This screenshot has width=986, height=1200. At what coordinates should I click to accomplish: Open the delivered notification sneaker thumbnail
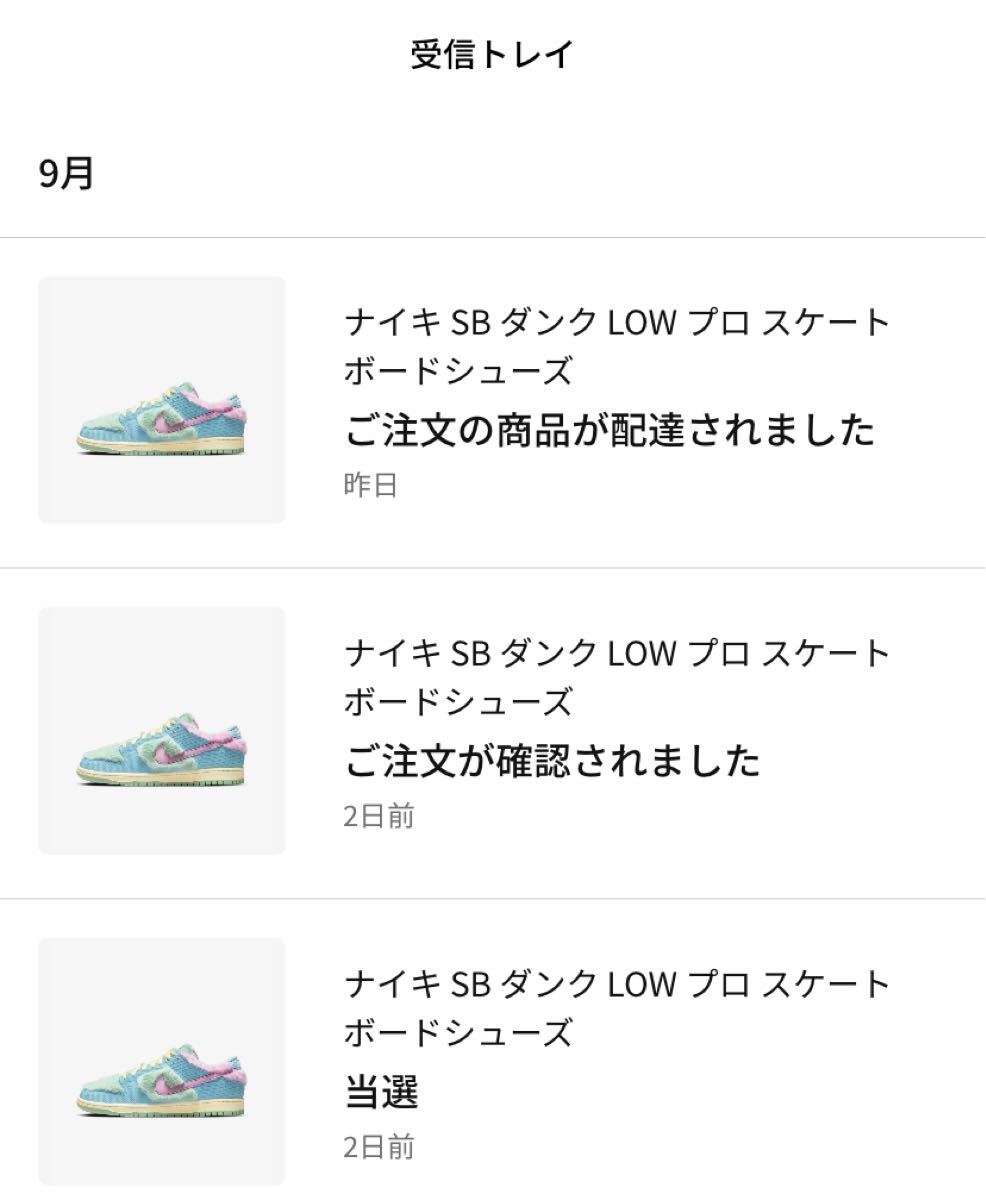pos(162,400)
